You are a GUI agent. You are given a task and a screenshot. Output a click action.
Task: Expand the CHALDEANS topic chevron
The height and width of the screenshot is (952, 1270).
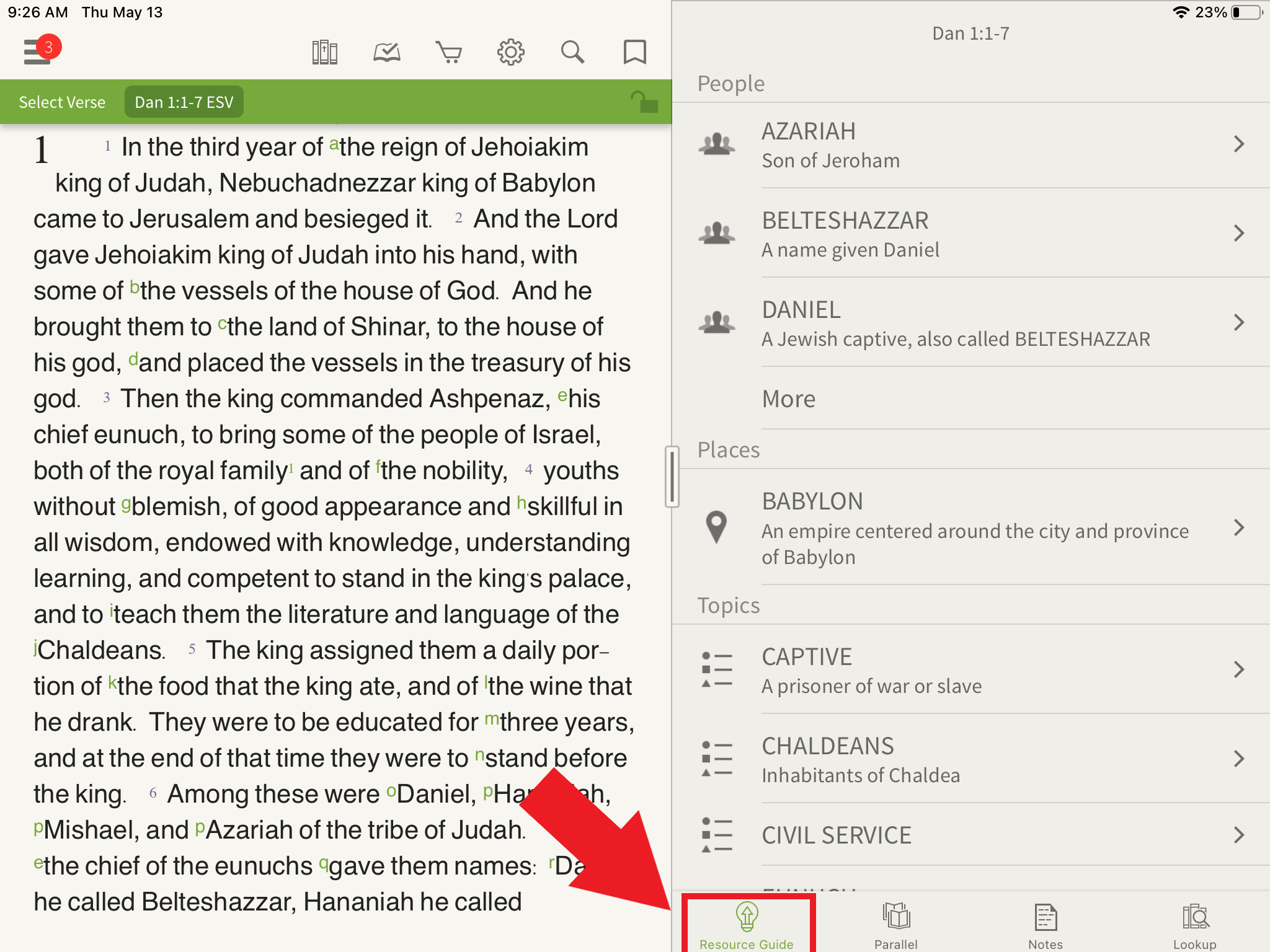pos(1239,759)
